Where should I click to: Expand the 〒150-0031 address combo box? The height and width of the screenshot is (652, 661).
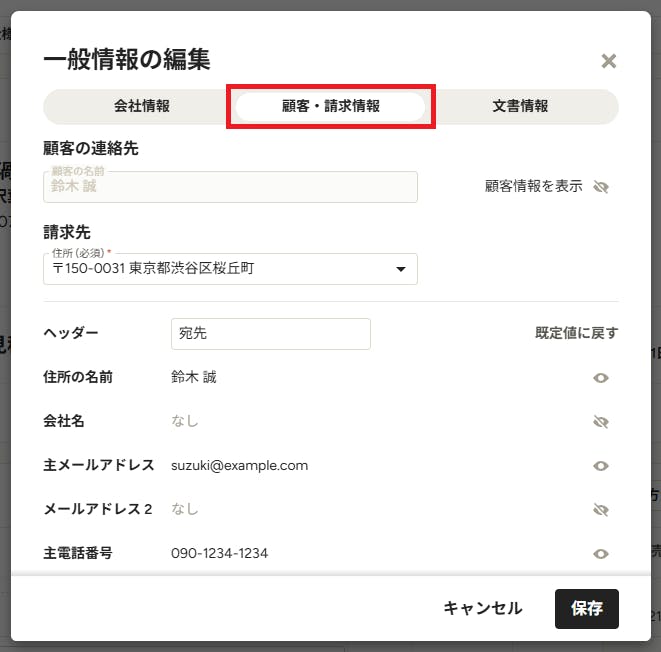[x=230, y=269]
